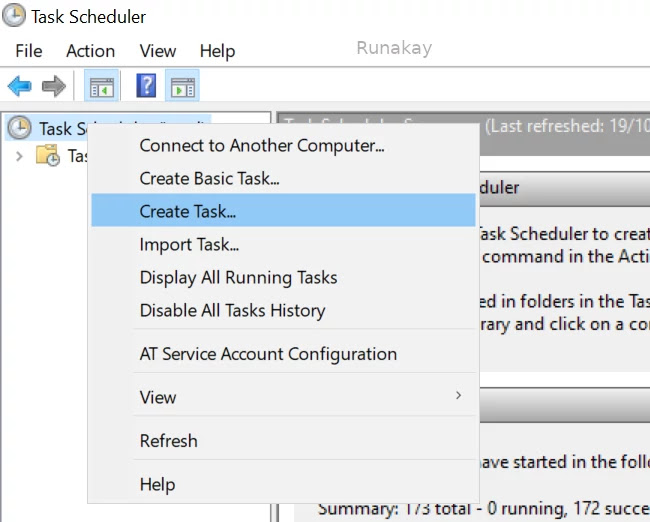650x522 pixels.
Task: Open the Action menu in menu bar
Action: click(x=90, y=51)
